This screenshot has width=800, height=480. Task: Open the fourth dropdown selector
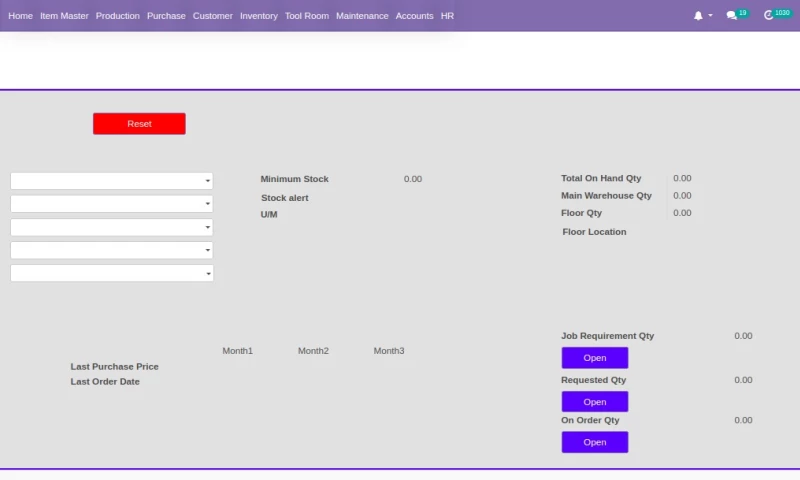point(112,250)
